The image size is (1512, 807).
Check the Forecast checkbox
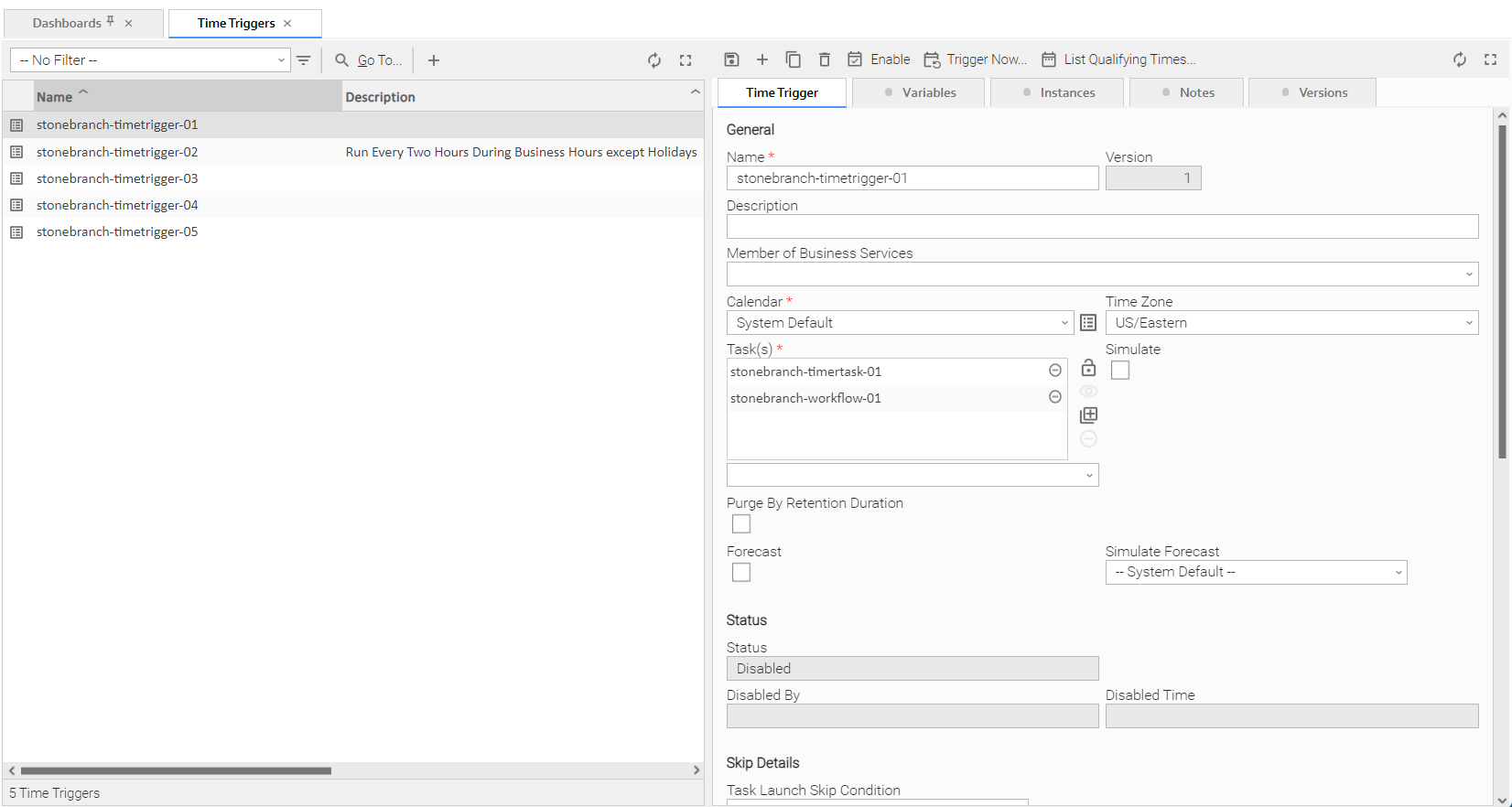741,573
